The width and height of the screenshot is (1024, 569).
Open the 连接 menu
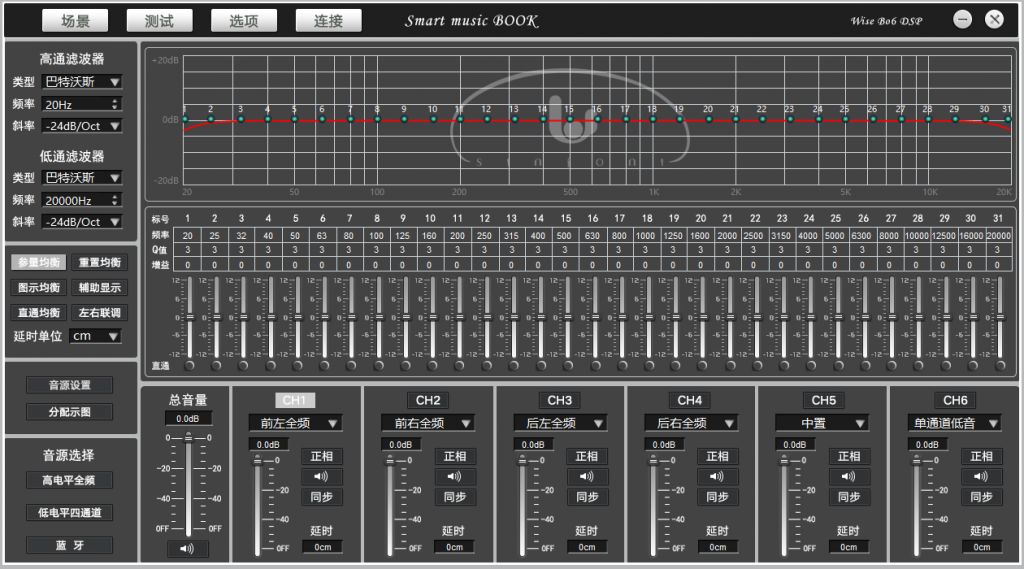[x=328, y=21]
